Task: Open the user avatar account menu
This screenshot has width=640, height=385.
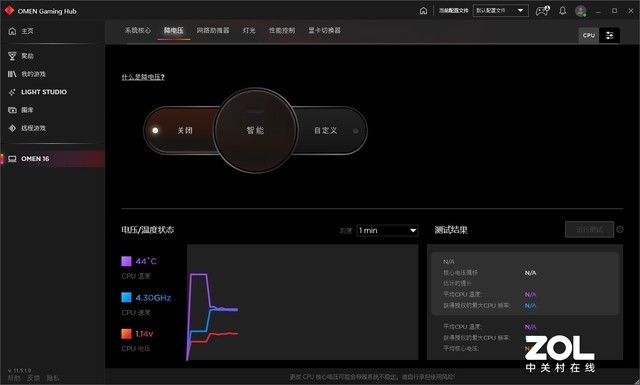Action: 580,11
